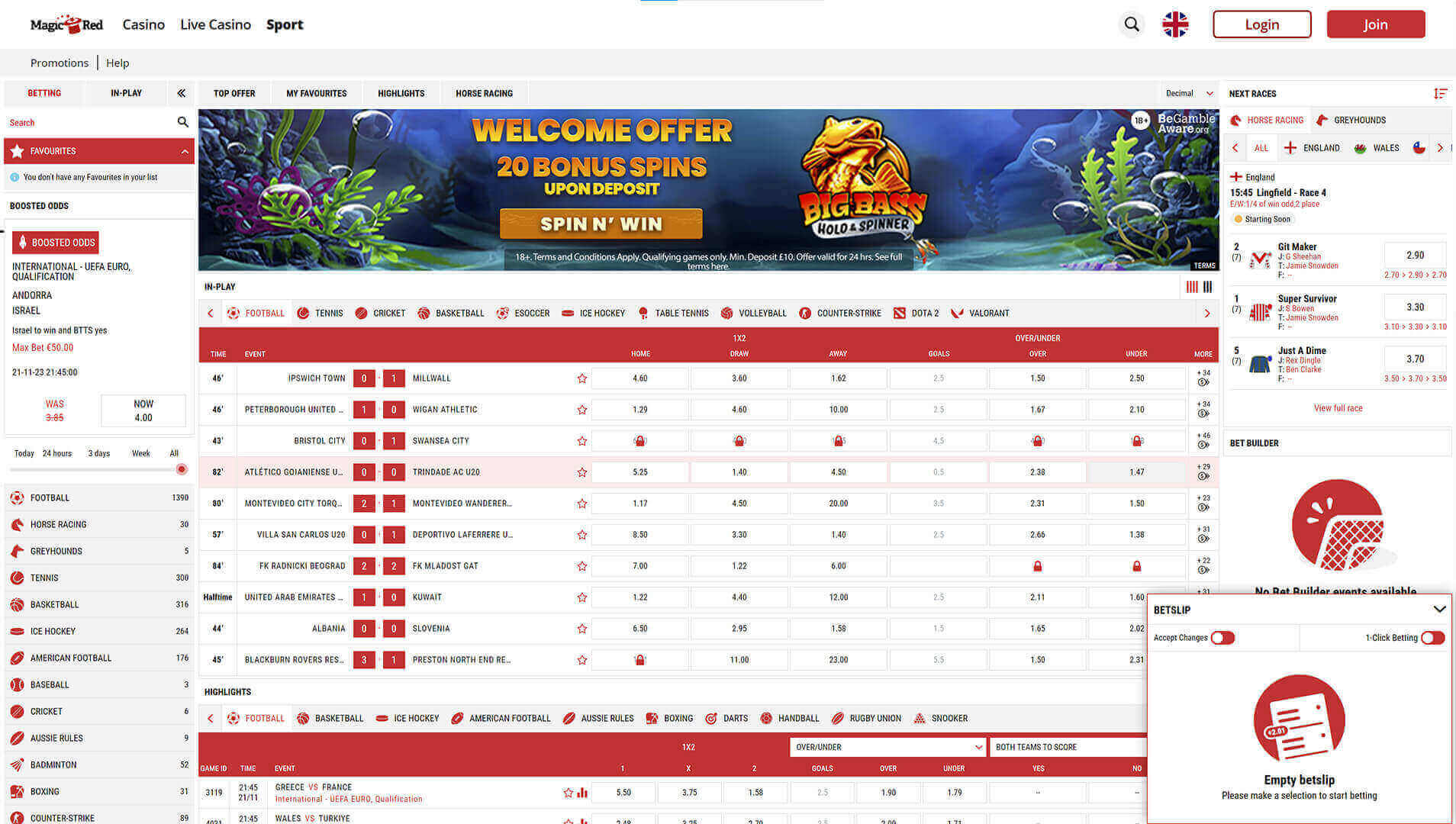
Task: Open the Casino menu item
Action: [x=143, y=24]
